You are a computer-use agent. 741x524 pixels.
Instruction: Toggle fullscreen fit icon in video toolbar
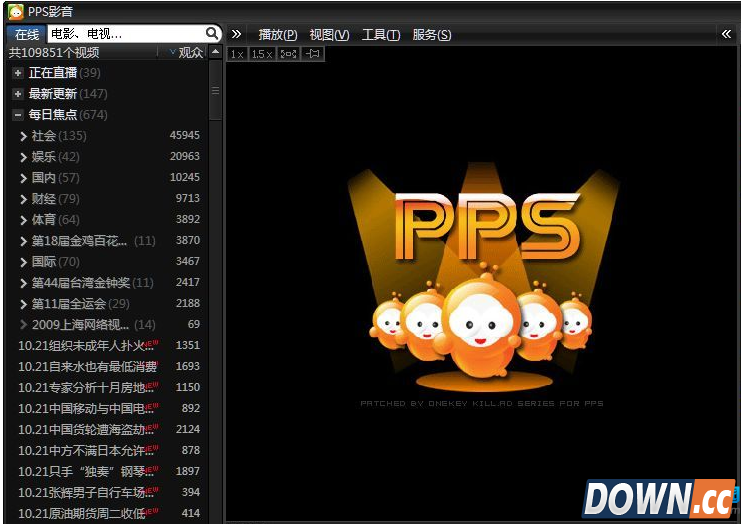[288, 54]
